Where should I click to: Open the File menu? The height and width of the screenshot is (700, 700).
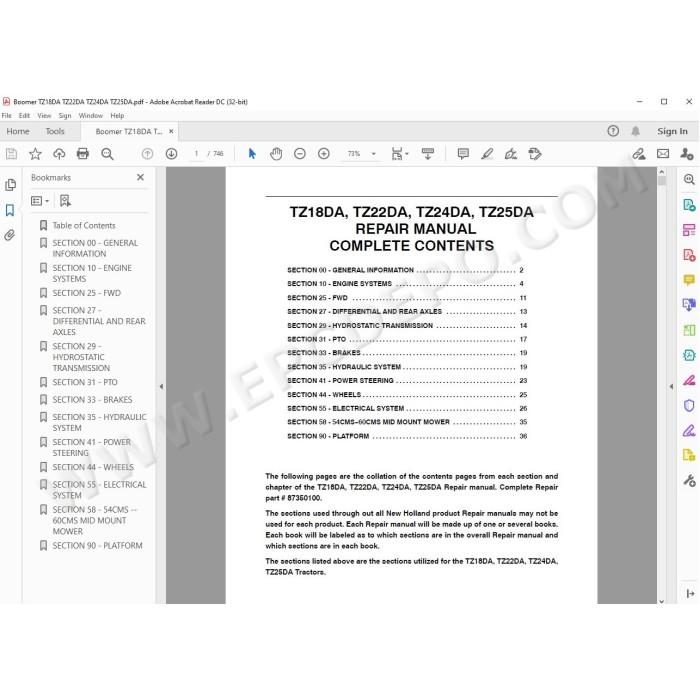[x=7, y=116]
